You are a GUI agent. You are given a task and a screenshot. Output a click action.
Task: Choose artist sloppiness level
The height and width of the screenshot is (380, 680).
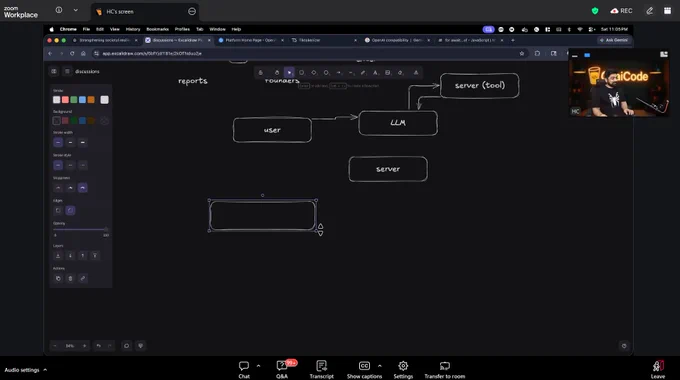tap(70, 187)
